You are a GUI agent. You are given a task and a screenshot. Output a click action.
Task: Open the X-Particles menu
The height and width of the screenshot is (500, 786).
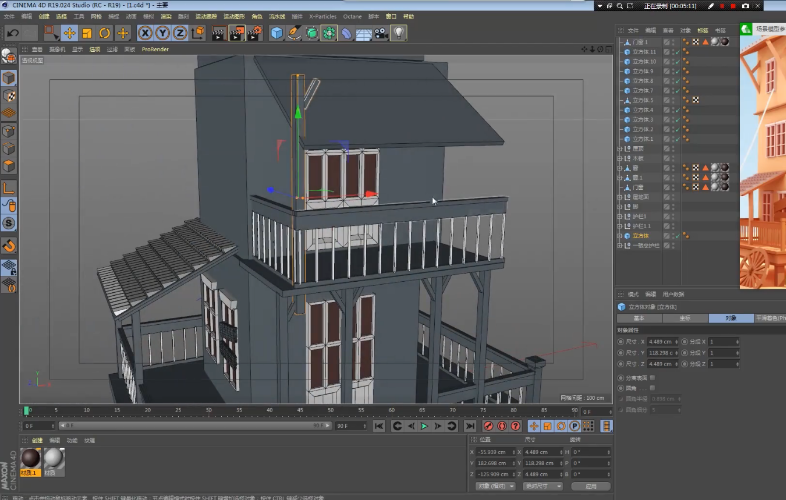pyautogui.click(x=323, y=17)
